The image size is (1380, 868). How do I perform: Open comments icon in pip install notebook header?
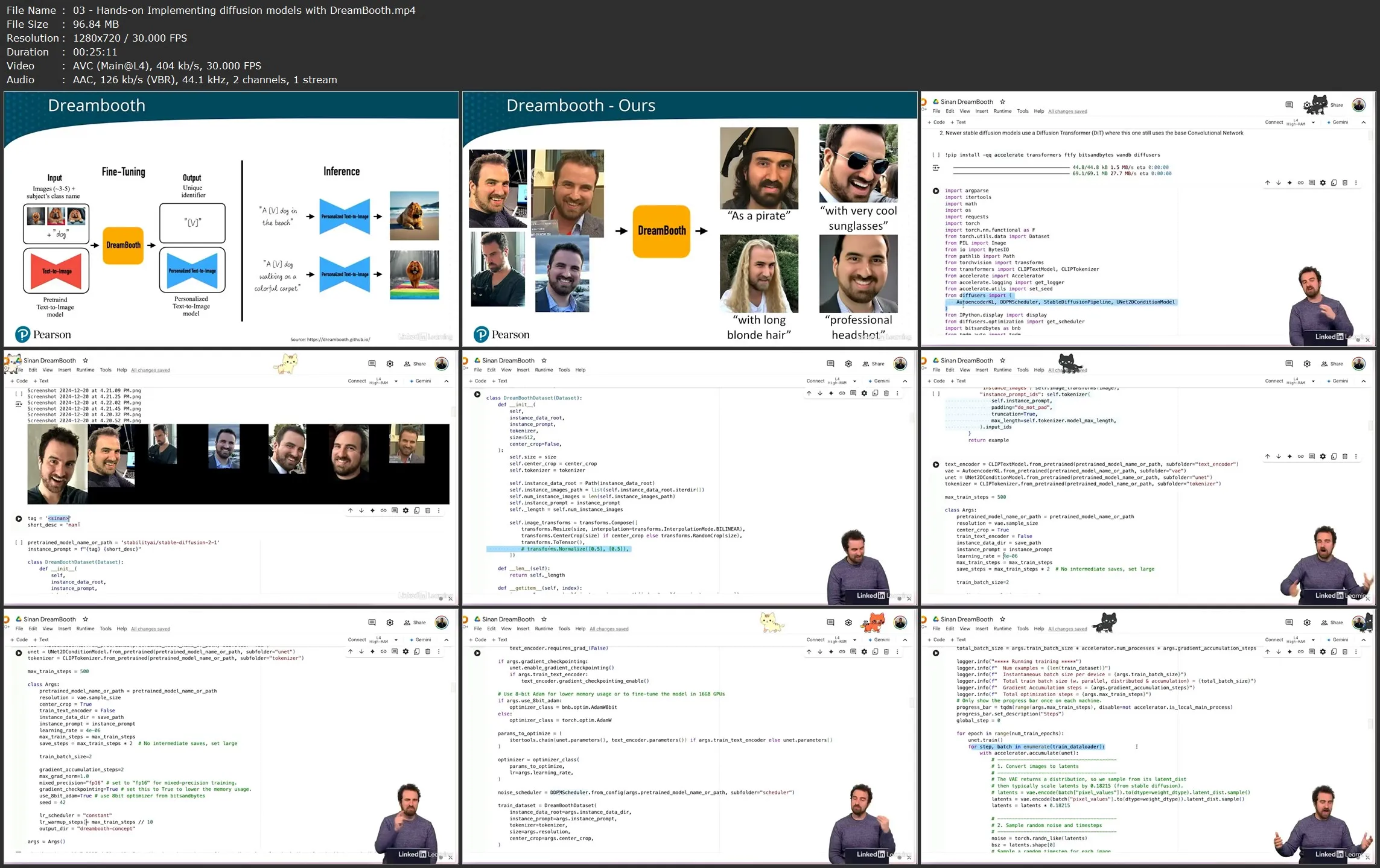point(1289,105)
